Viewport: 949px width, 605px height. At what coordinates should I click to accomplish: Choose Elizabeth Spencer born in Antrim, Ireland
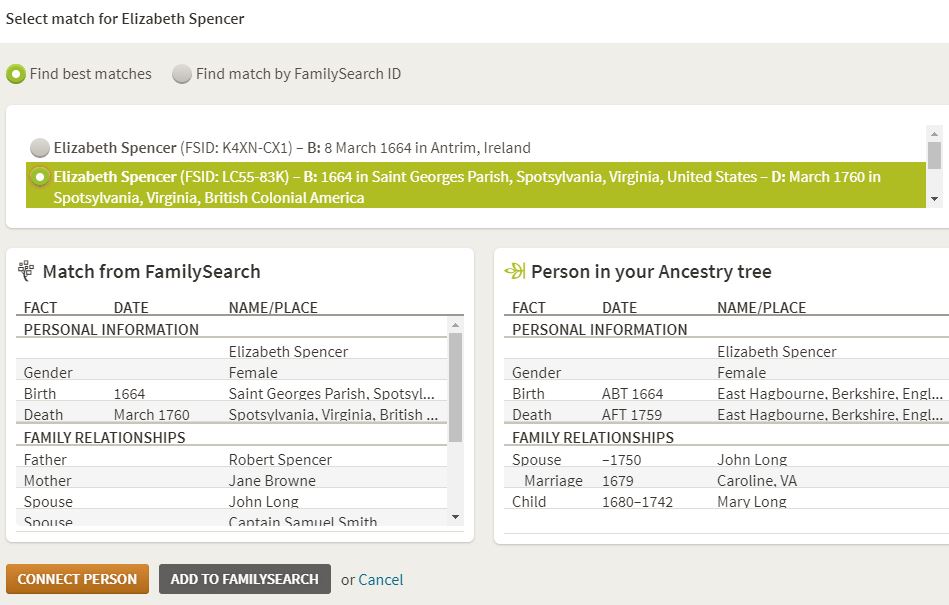coord(40,148)
